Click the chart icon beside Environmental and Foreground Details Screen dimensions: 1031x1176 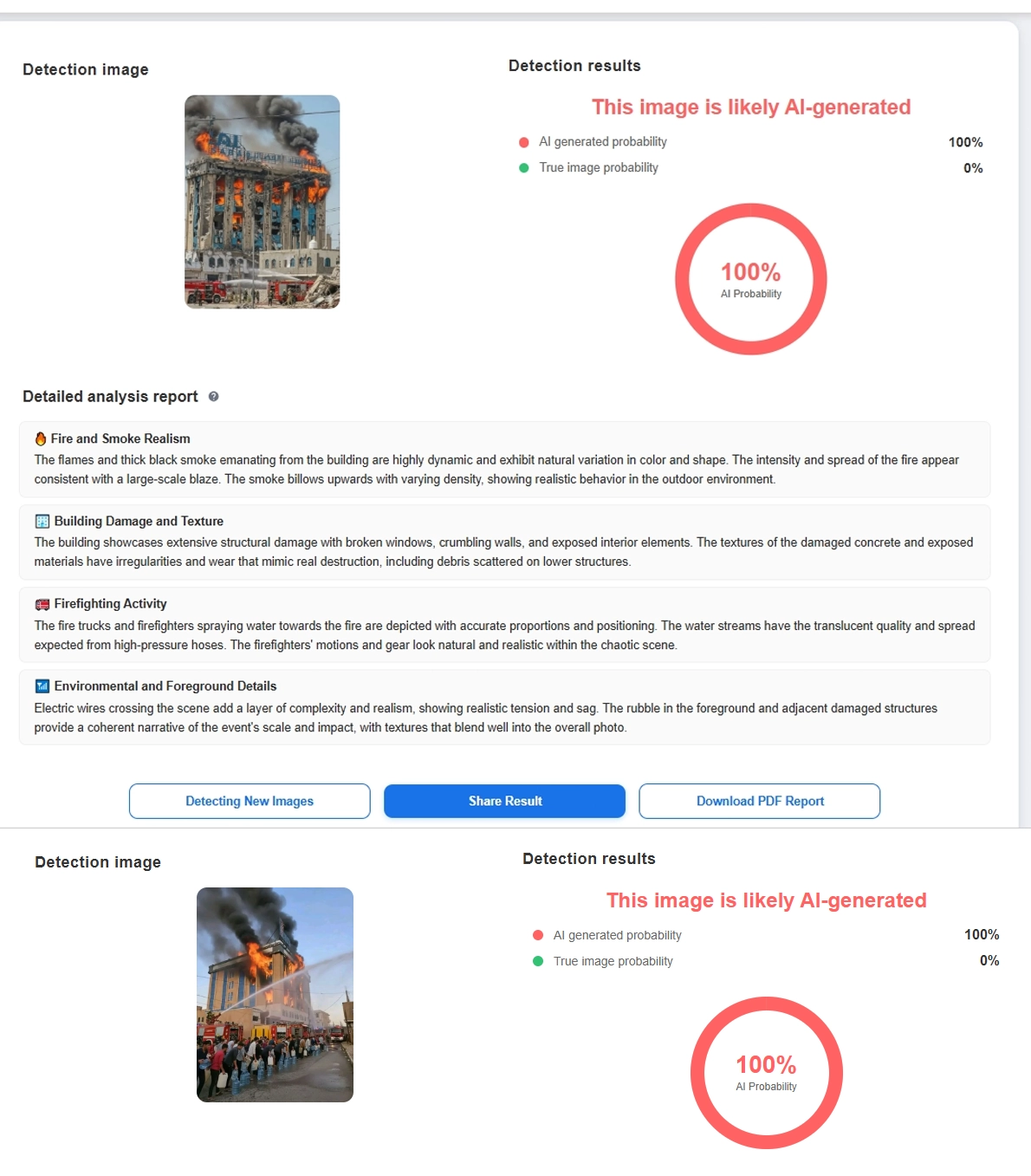(x=42, y=686)
